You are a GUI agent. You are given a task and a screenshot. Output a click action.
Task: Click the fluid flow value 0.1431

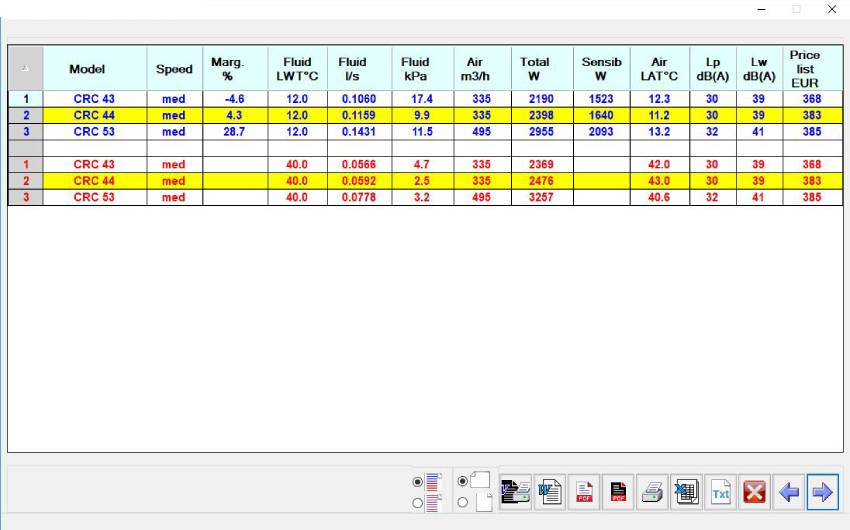pos(359,132)
